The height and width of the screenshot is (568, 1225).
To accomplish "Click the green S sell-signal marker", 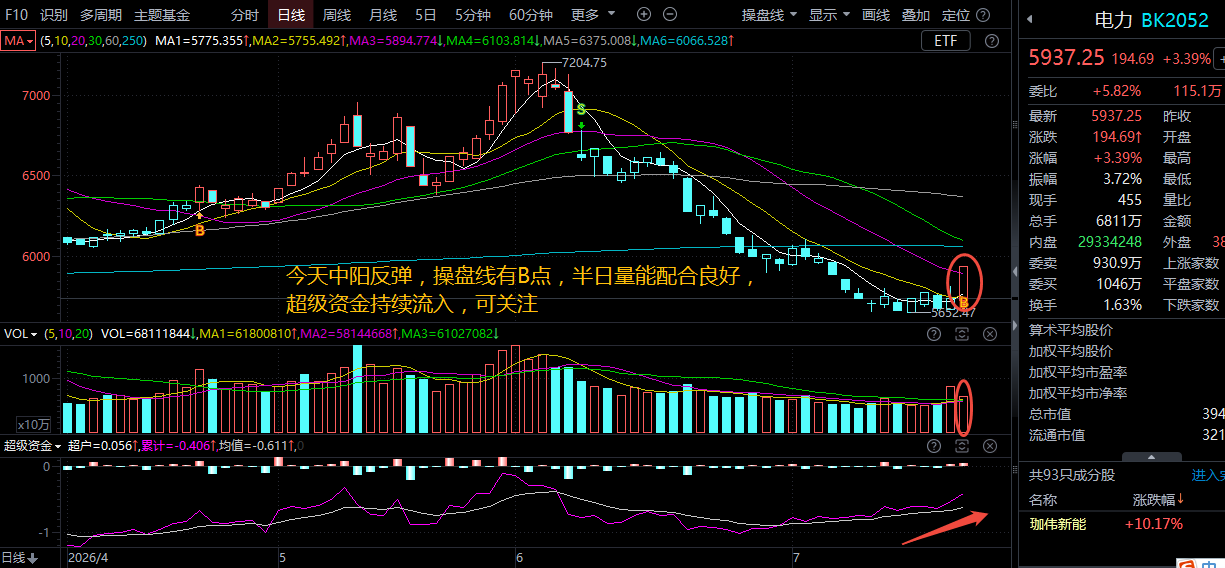I will pyautogui.click(x=580, y=108).
